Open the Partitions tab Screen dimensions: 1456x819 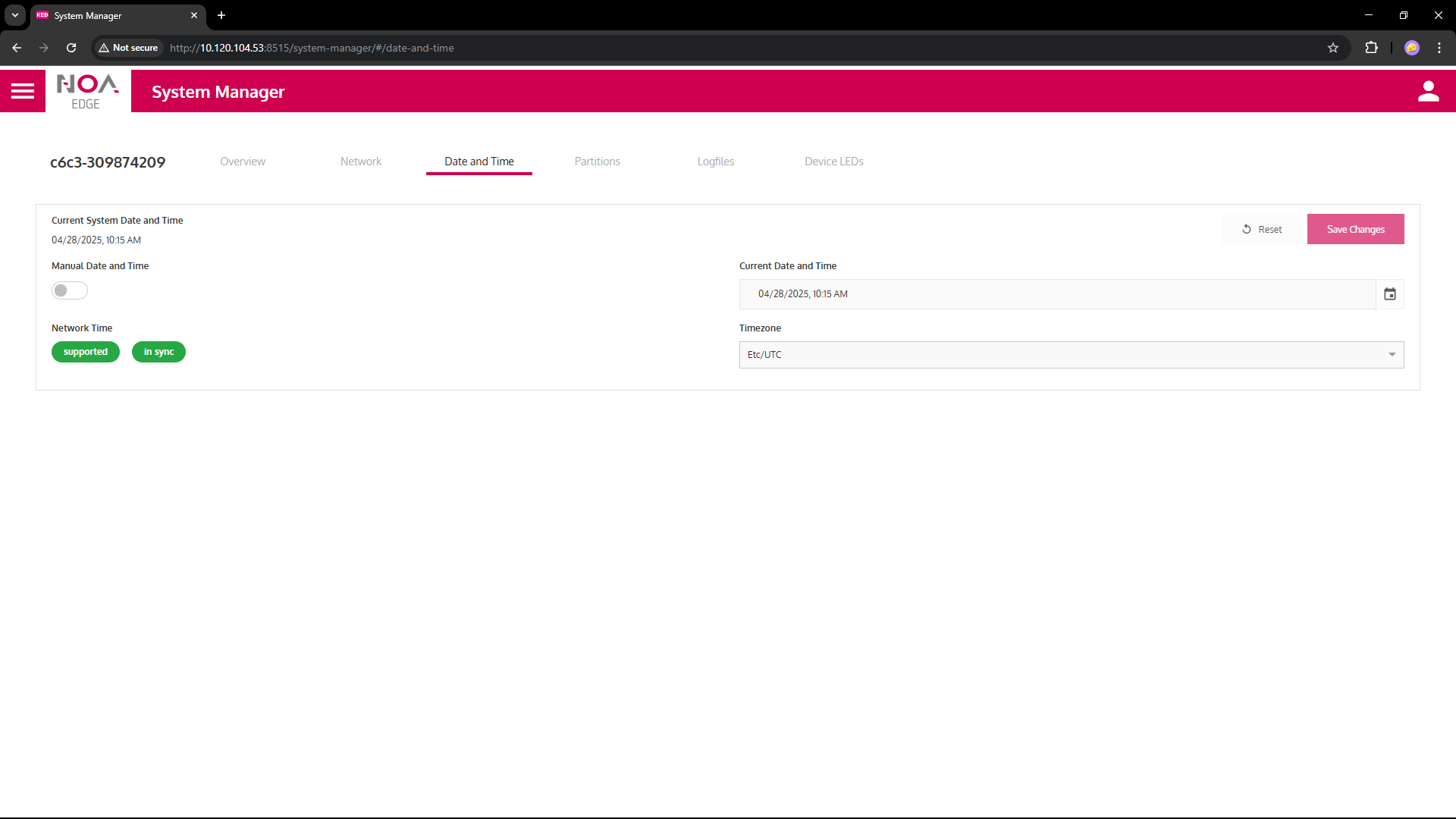coord(597,162)
